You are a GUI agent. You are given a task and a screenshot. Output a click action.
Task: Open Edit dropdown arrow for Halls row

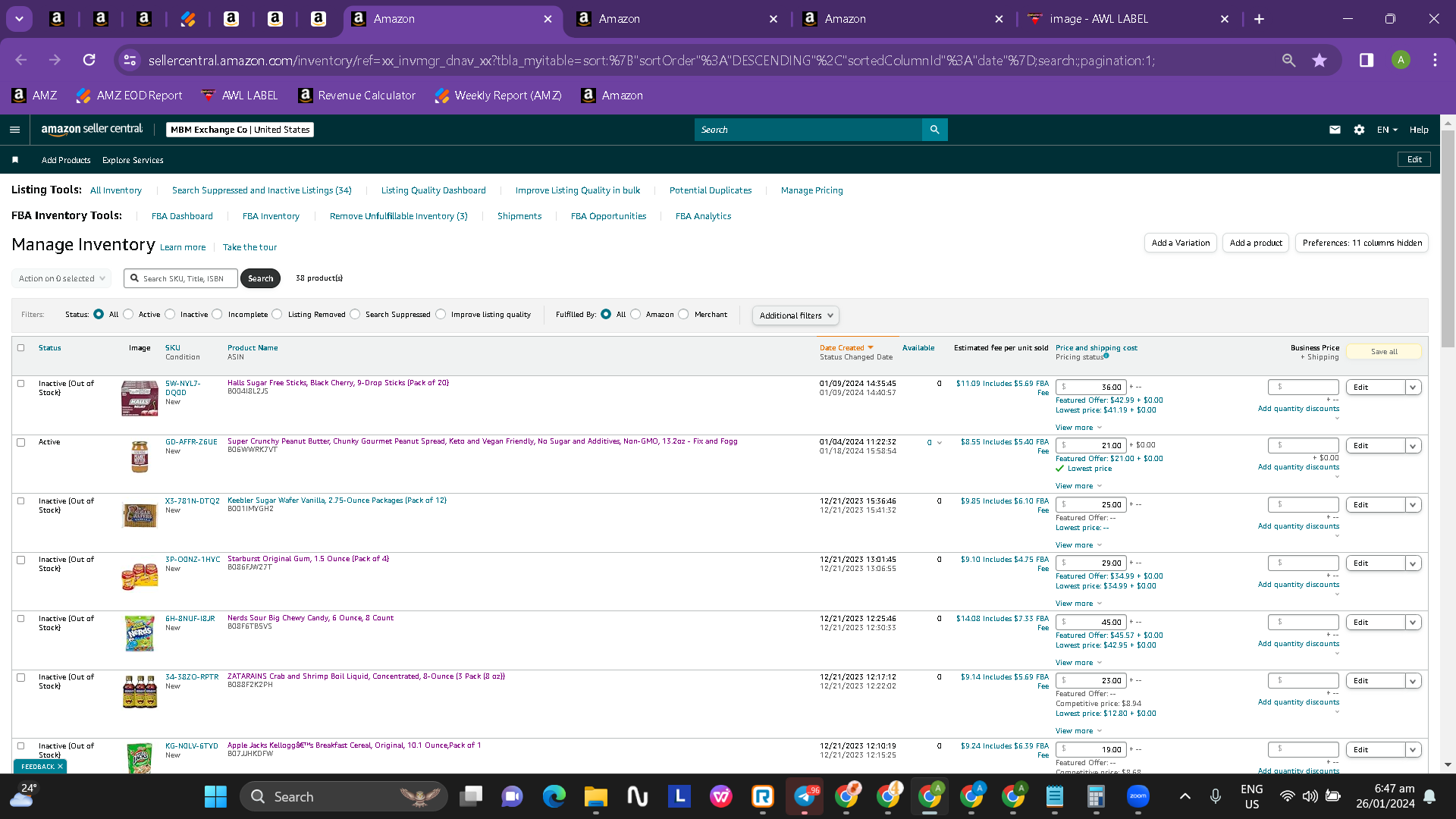[x=1413, y=388]
